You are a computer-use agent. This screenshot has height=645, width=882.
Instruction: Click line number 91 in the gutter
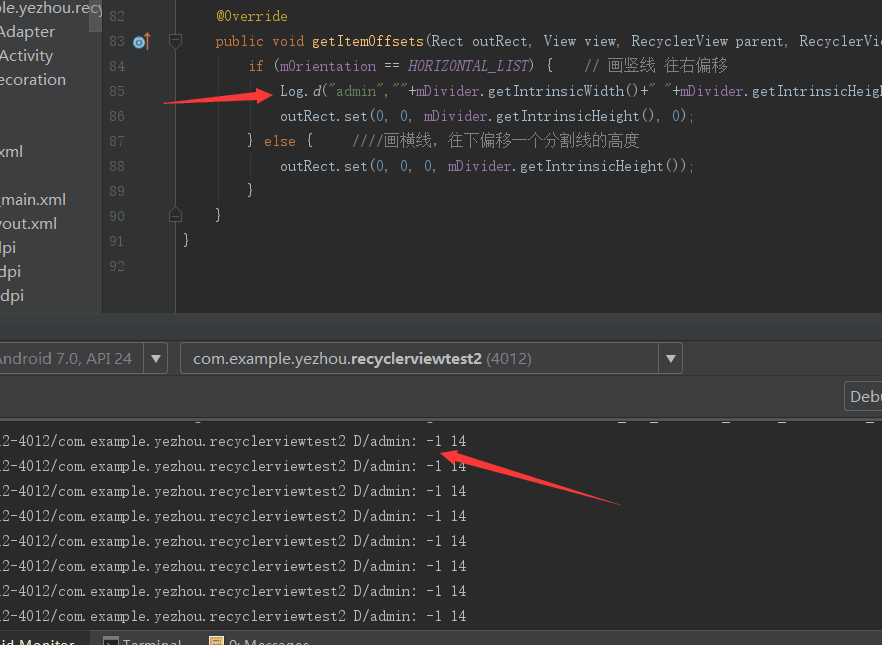coord(117,241)
